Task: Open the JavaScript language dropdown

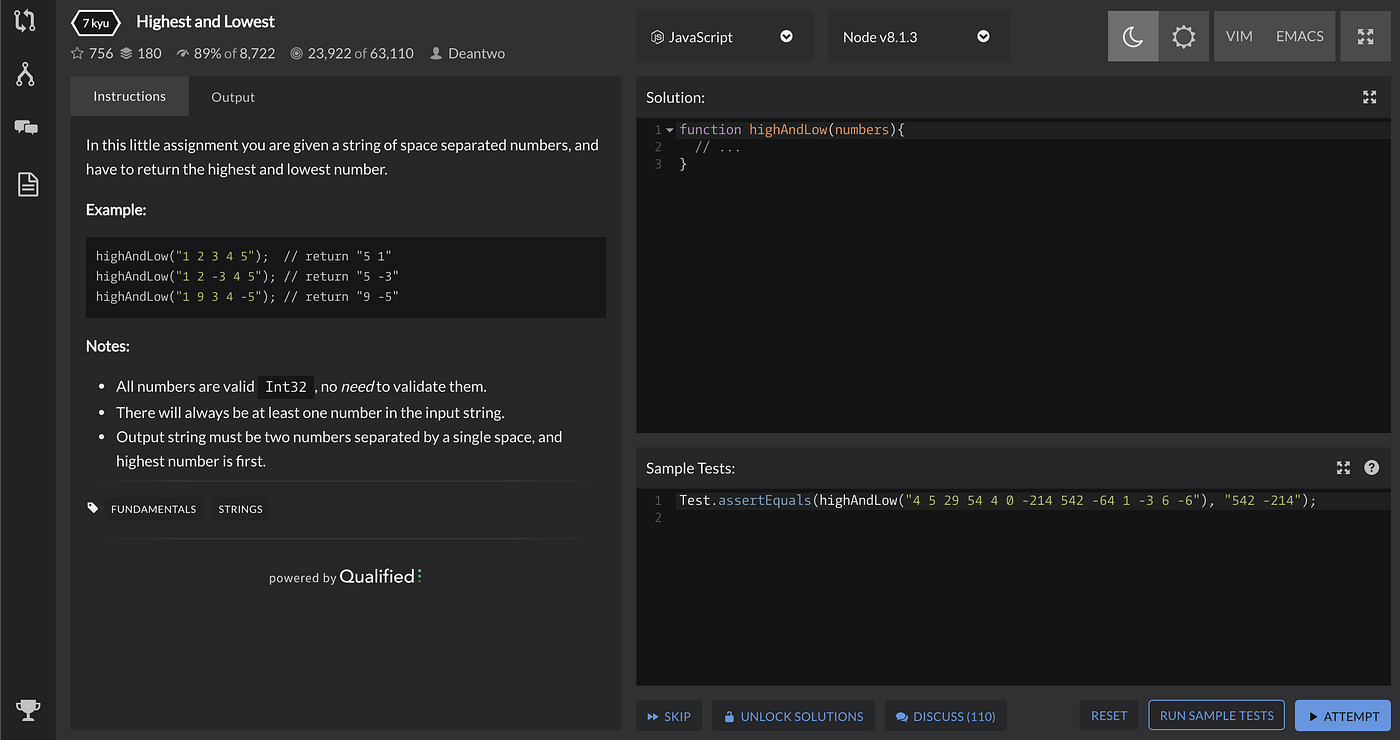Action: 722,37
